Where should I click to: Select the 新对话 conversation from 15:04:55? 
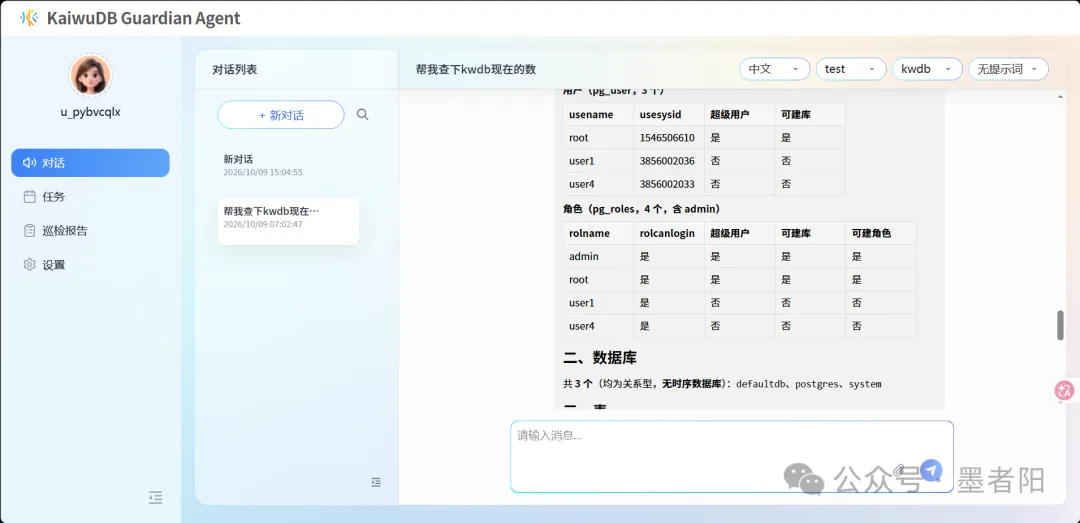(x=288, y=165)
